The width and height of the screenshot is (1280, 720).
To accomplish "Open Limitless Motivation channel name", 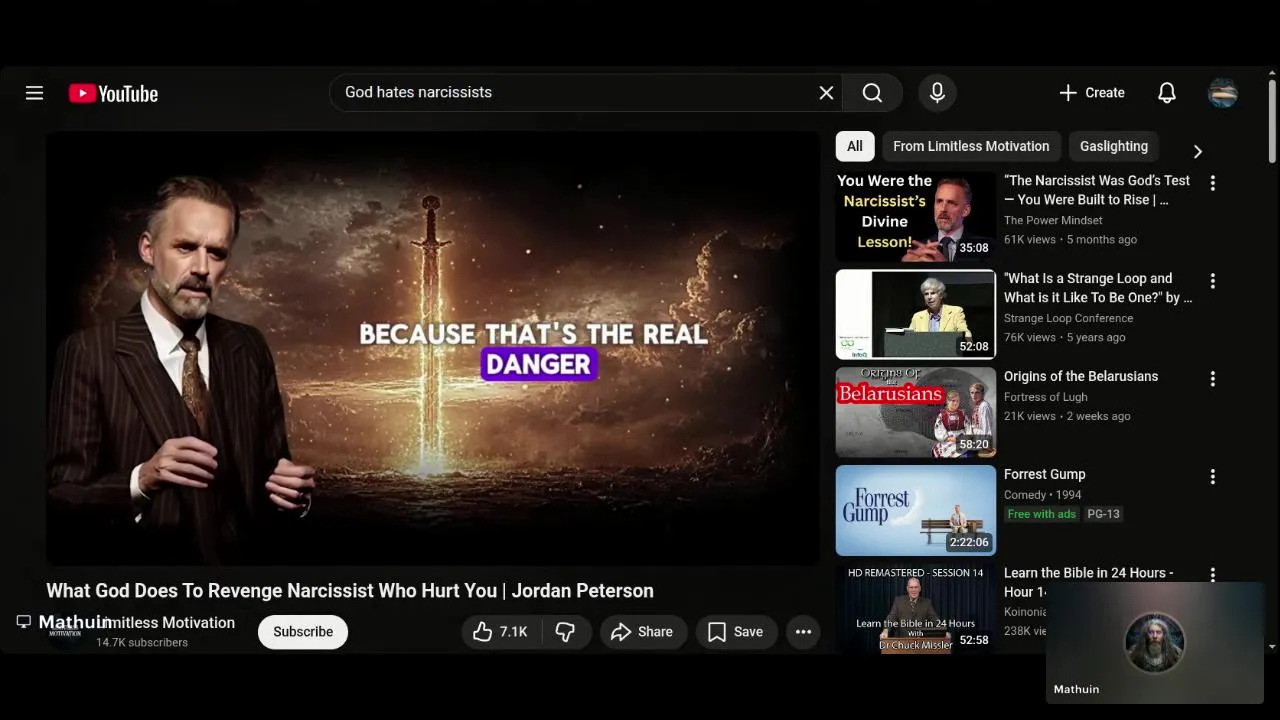I will [x=165, y=622].
